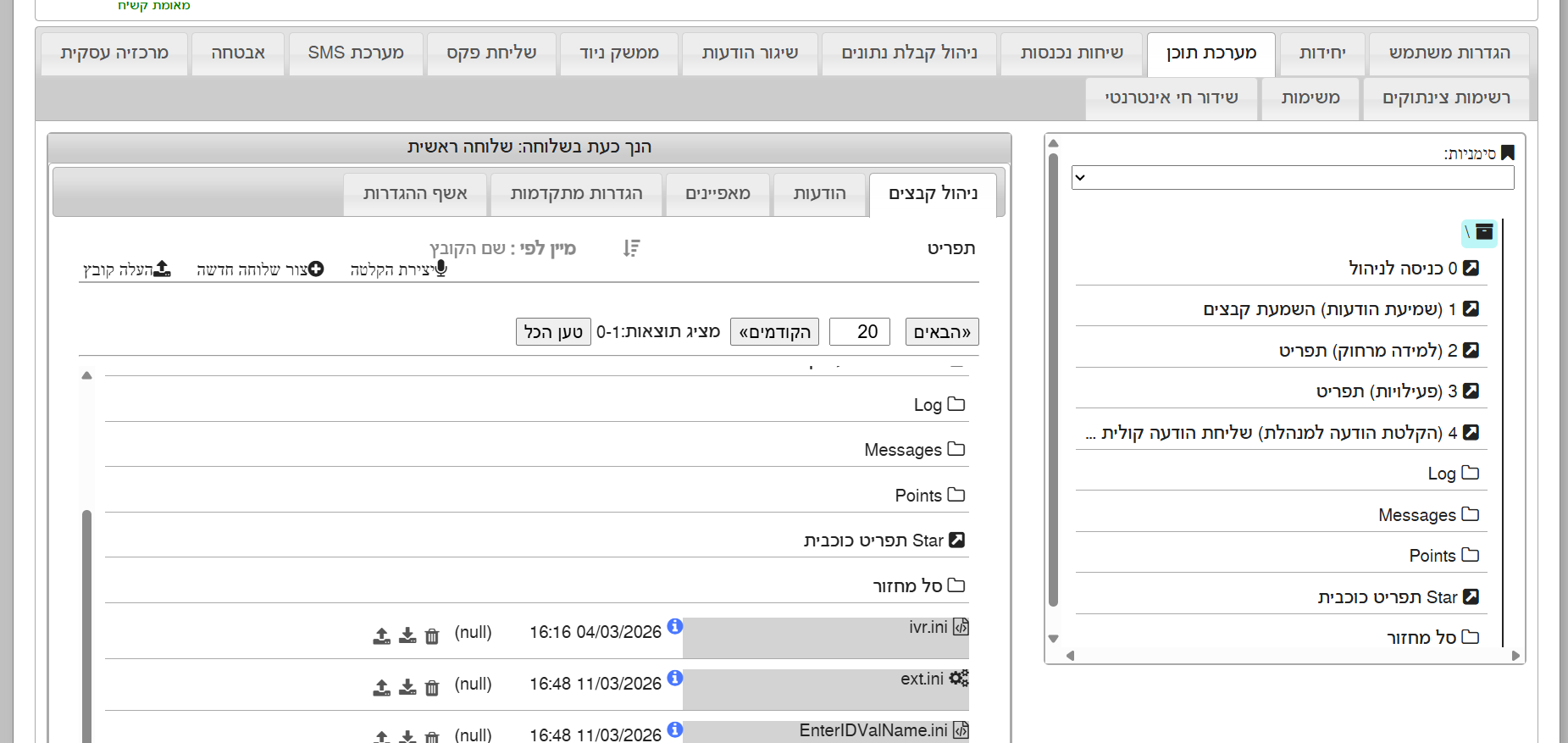This screenshot has width=1568, height=743.
Task: Click the microphone icon for יצירת הקלטה
Action: point(440,269)
